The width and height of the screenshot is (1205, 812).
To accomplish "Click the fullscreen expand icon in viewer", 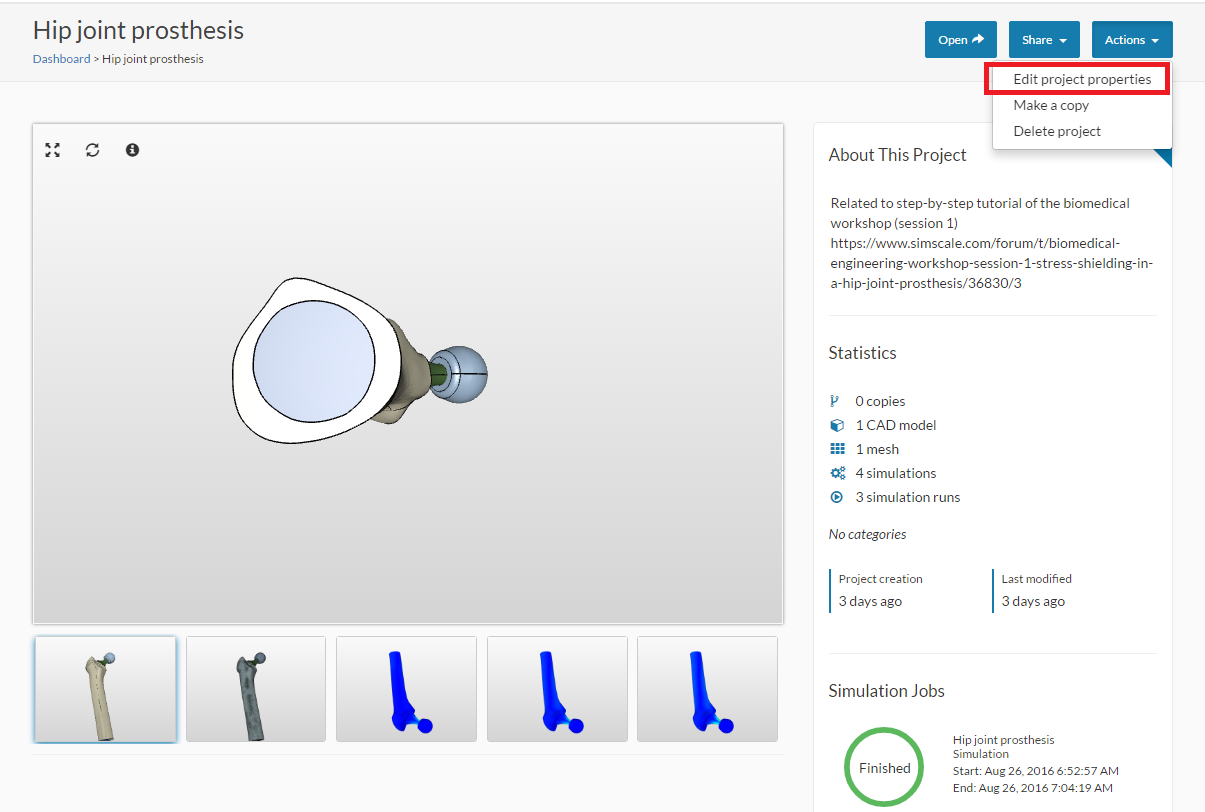I will click(53, 150).
